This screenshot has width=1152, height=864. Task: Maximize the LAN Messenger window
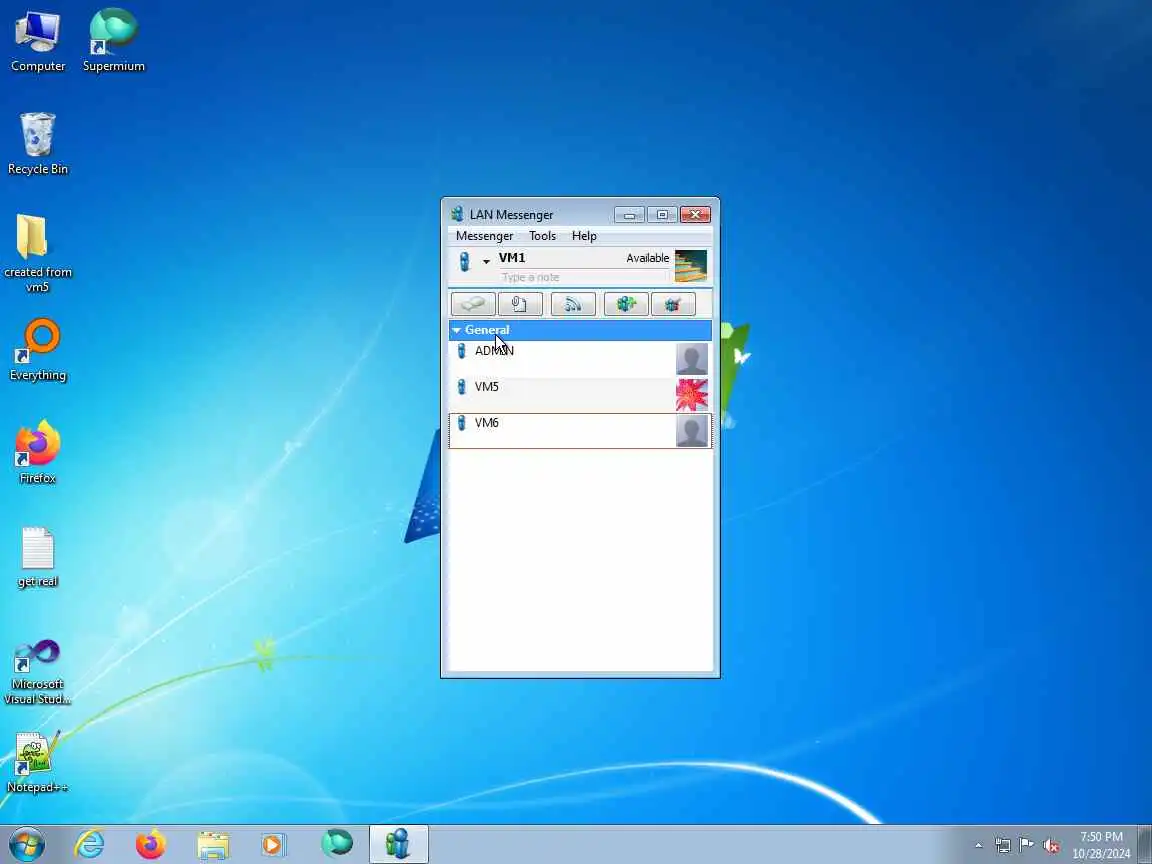661,215
